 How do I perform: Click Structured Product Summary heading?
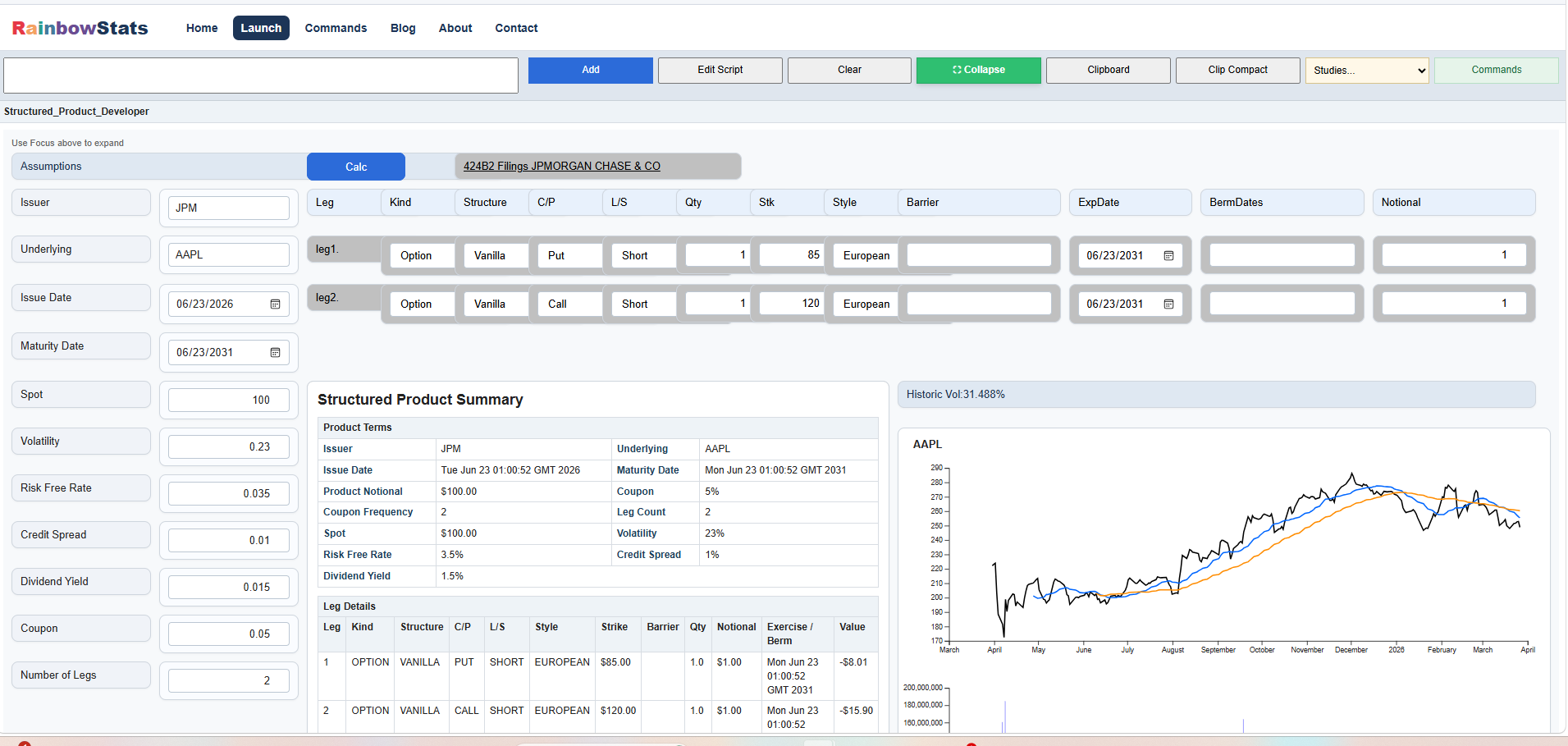(x=420, y=400)
